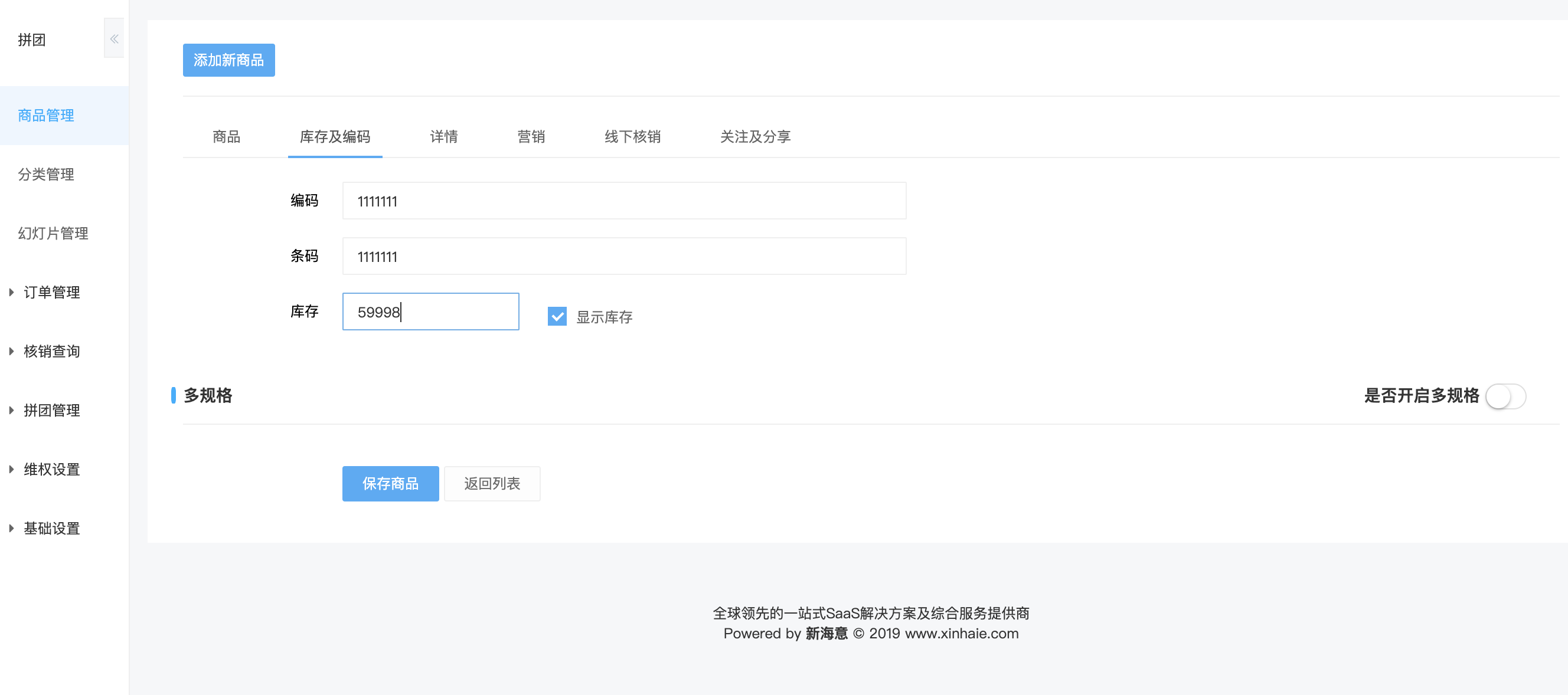Expand the 拼团管理 sidebar group

click(x=51, y=411)
